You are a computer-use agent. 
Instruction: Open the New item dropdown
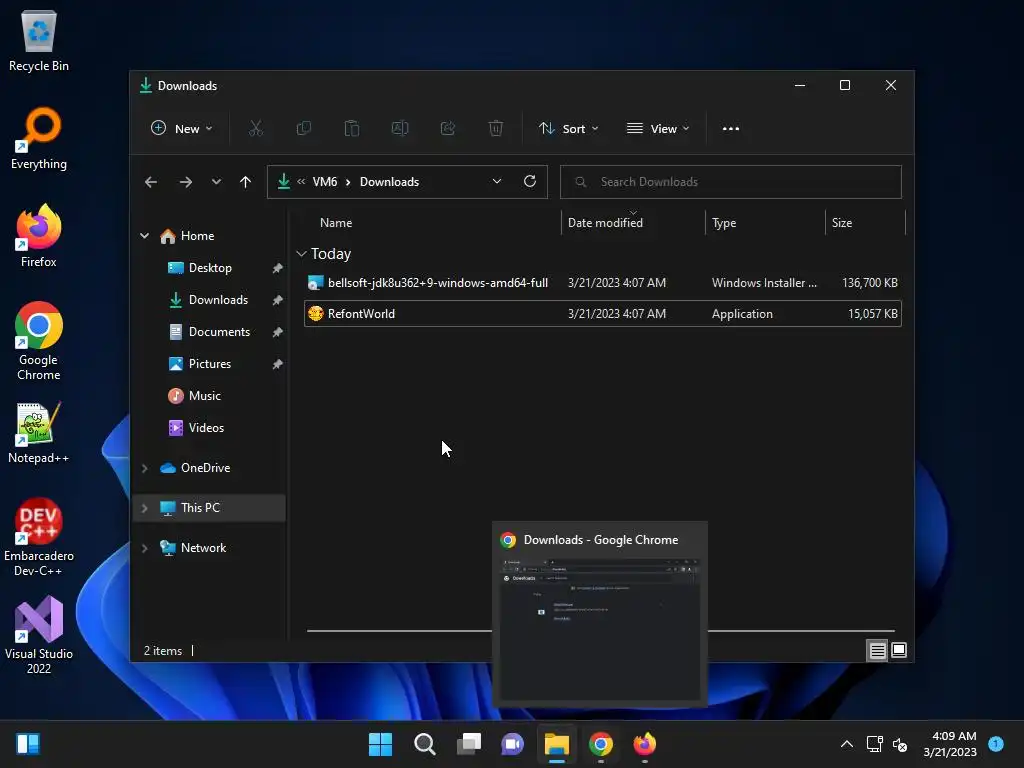click(182, 129)
